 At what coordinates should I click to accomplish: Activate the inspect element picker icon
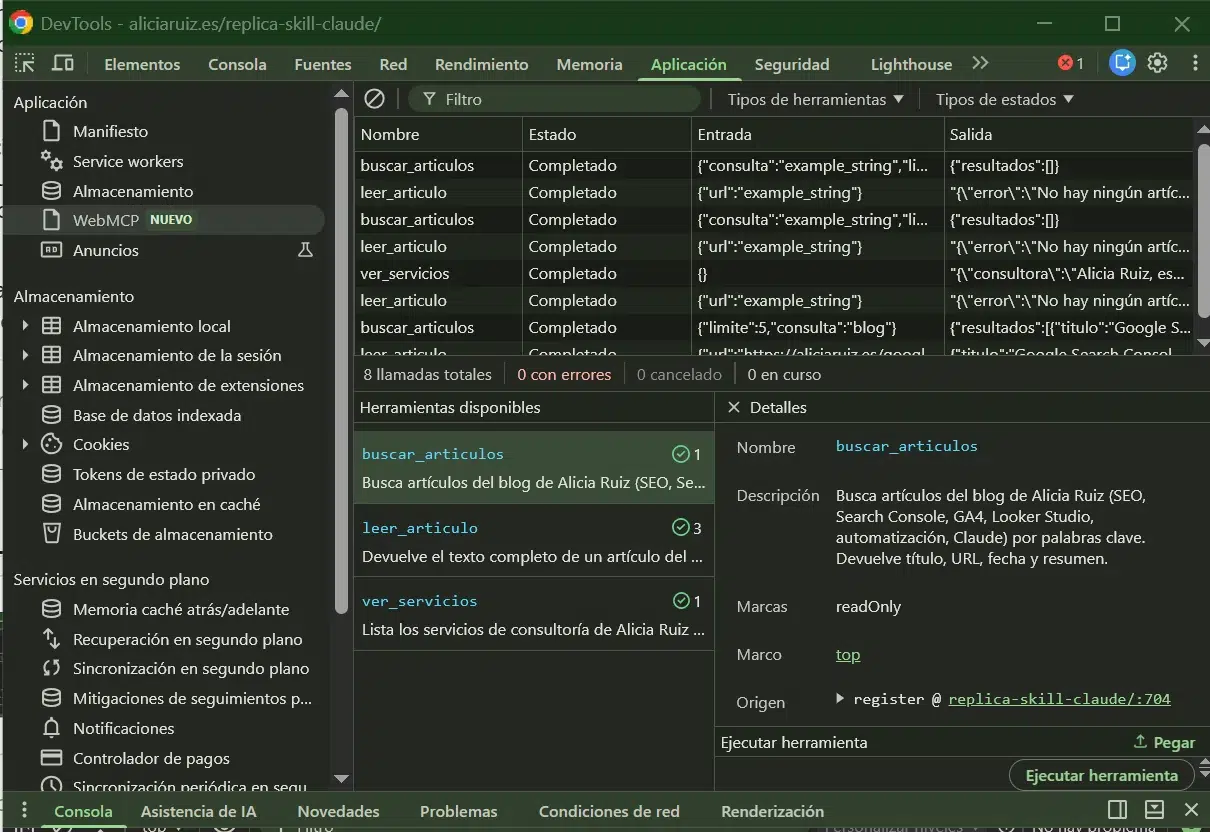pos(25,63)
